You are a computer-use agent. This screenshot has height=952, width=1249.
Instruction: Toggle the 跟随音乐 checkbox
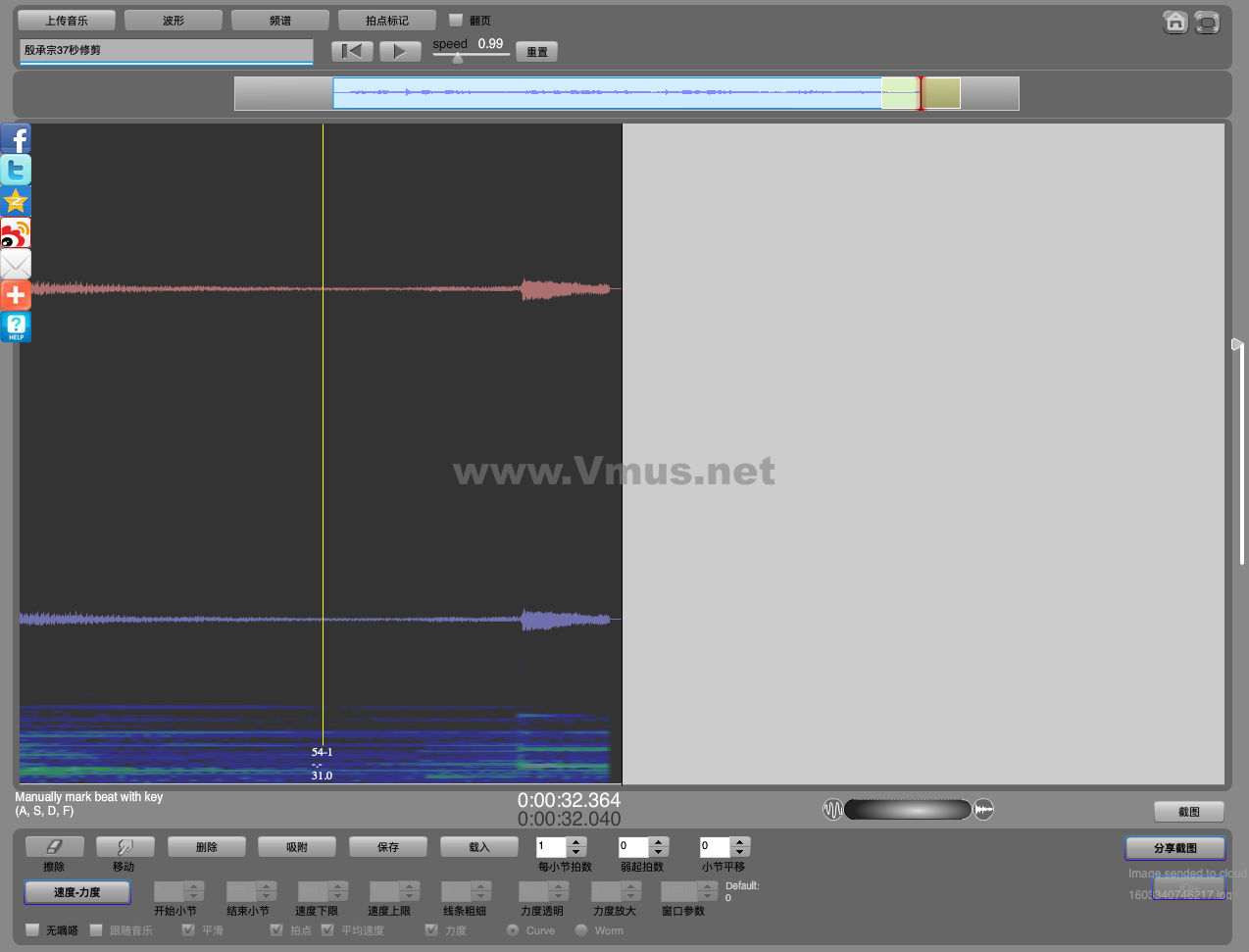coord(96,929)
